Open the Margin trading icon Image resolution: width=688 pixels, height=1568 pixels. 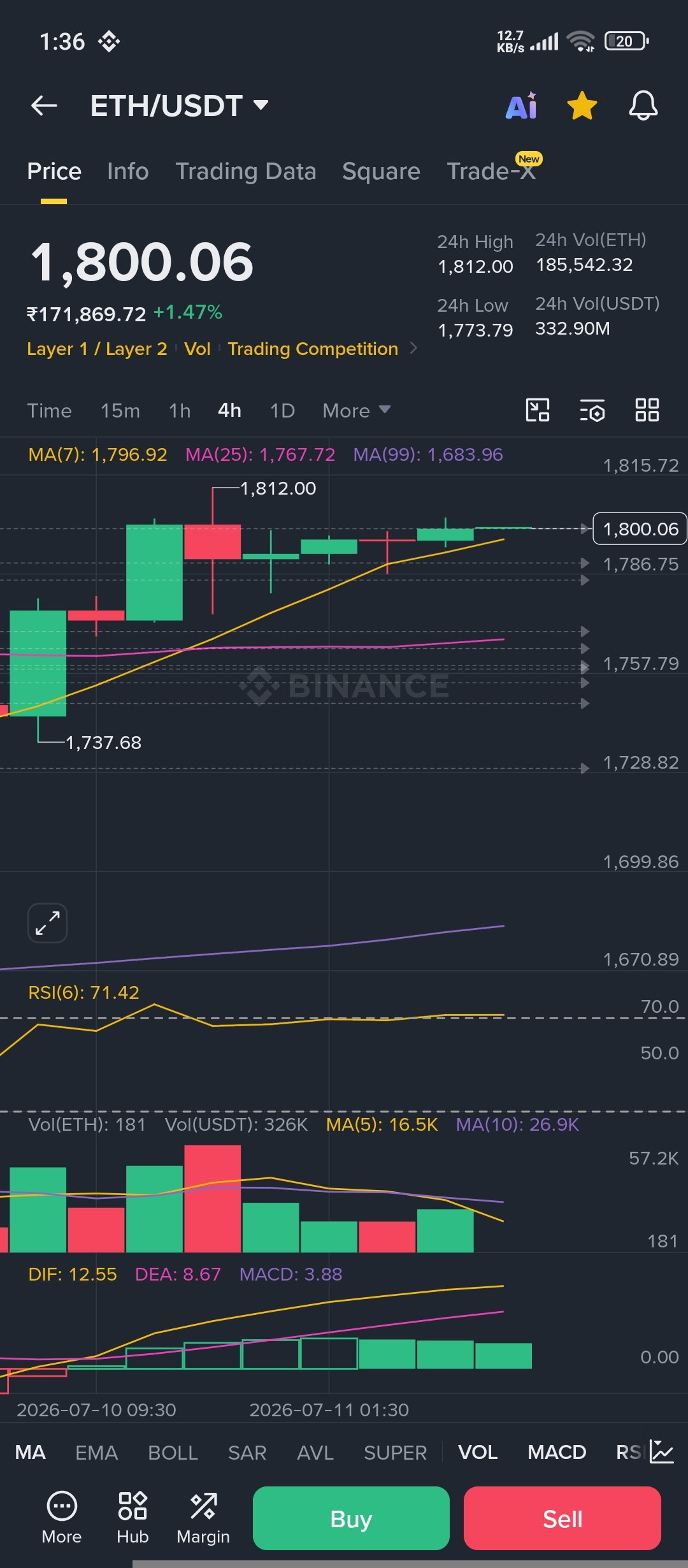[x=203, y=1518]
